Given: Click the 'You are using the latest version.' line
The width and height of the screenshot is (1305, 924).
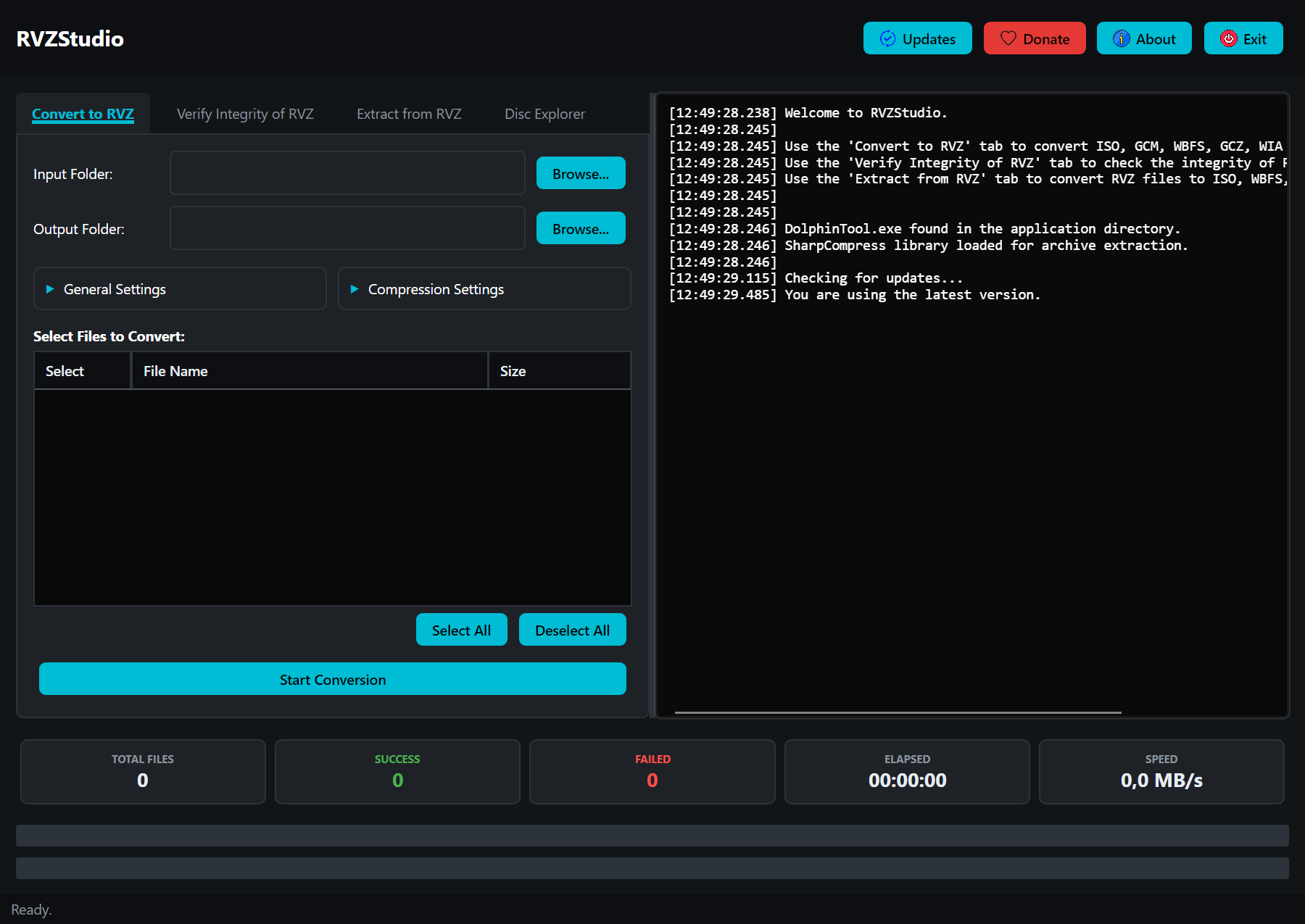Looking at the screenshot, I should coord(854,295).
